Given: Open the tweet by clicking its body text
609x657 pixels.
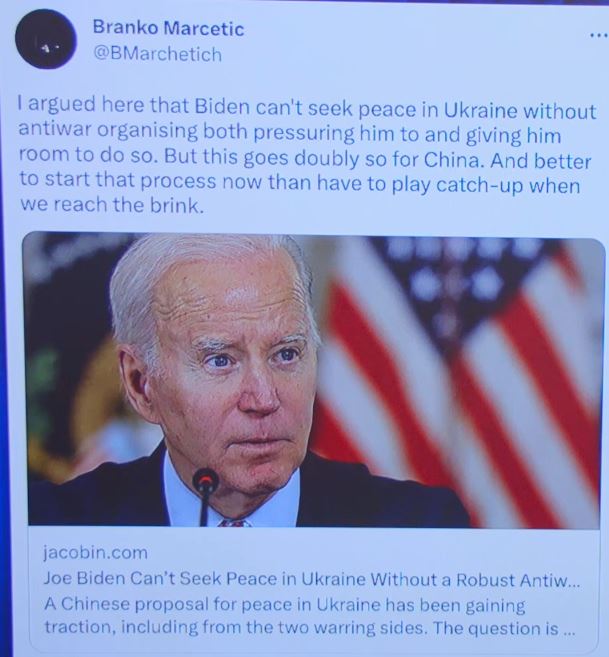Looking at the screenshot, I should point(306,154).
